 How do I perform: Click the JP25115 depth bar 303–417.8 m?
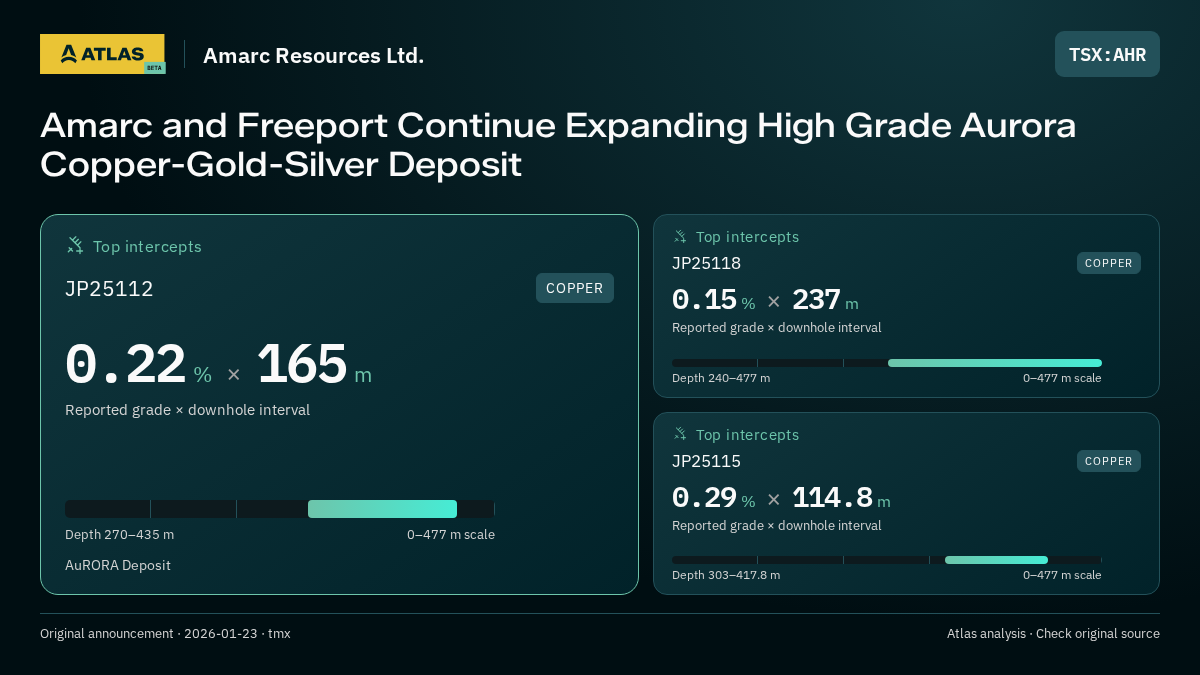tap(996, 560)
